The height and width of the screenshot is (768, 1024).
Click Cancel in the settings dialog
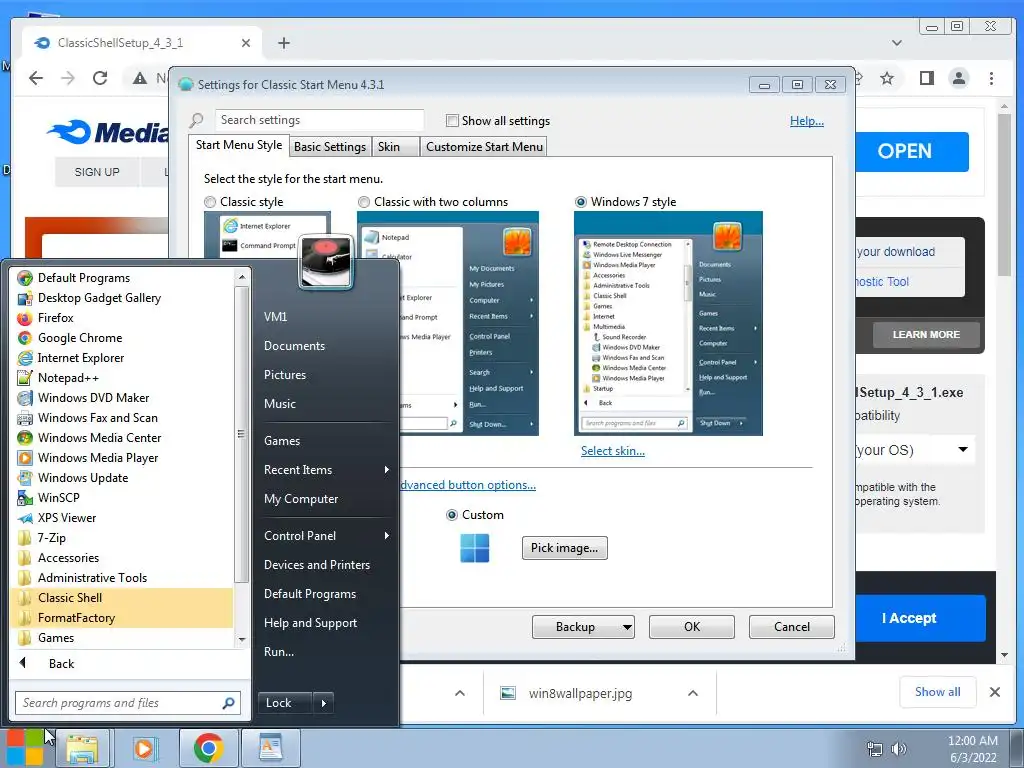click(792, 627)
